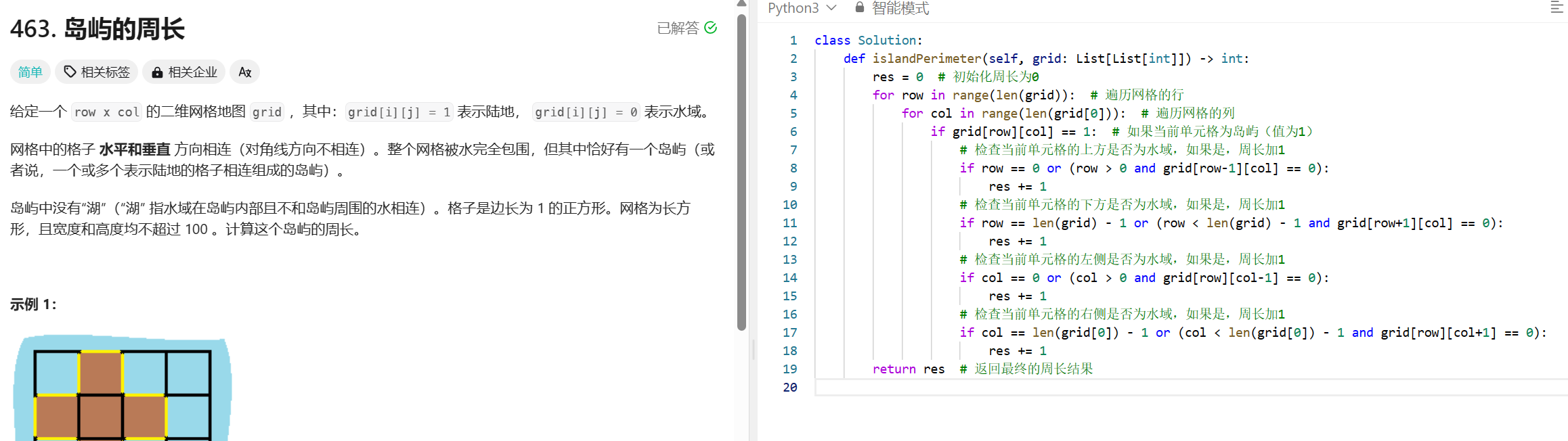Click the lock icon in 相关企业

157,72
